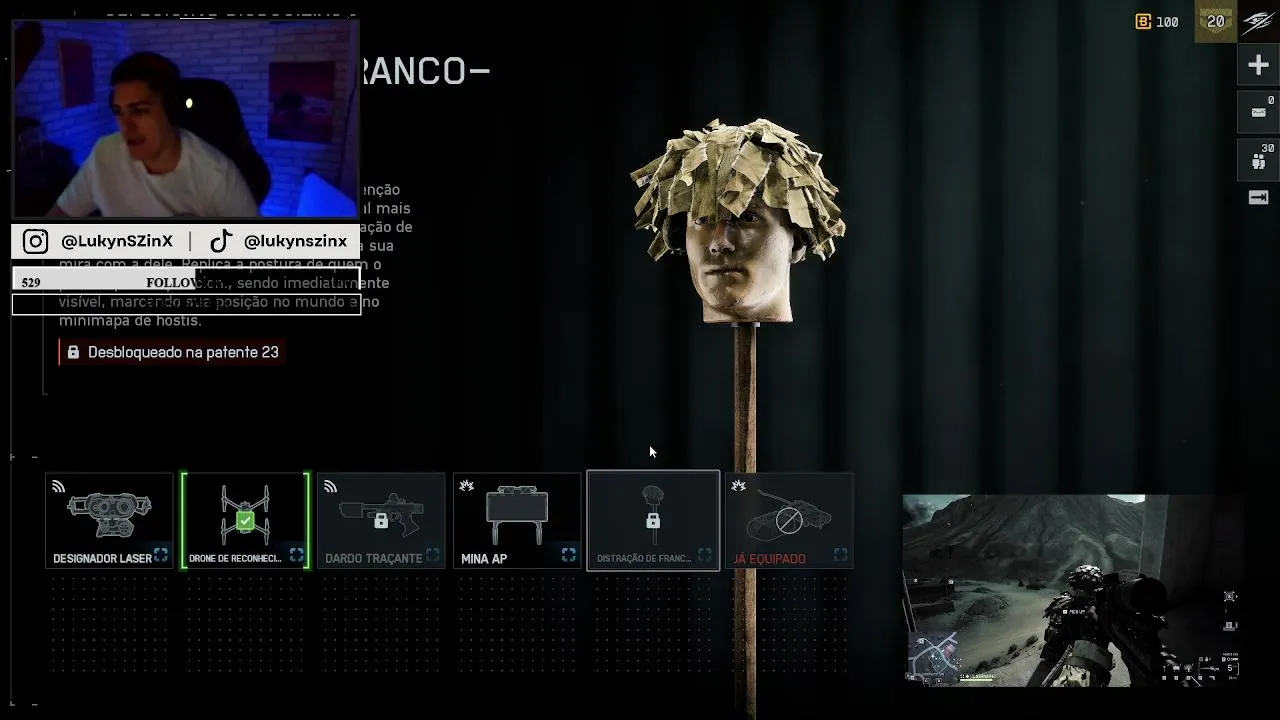The image size is (1280, 720).
Task: Click the padlock on Dardo Traçante card
Action: 381,521
